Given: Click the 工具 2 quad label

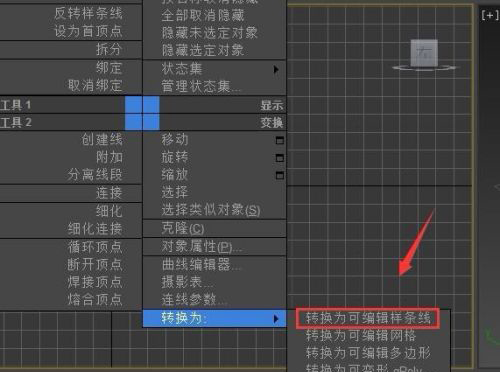Looking at the screenshot, I should pyautogui.click(x=16, y=122).
